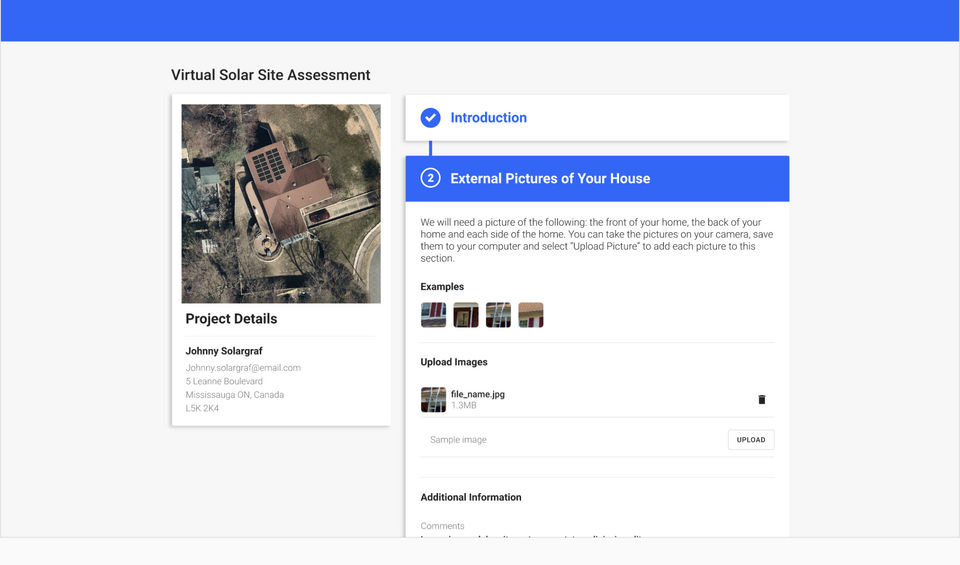Click the Sample image input field
The width and height of the screenshot is (960, 565).
pos(572,440)
